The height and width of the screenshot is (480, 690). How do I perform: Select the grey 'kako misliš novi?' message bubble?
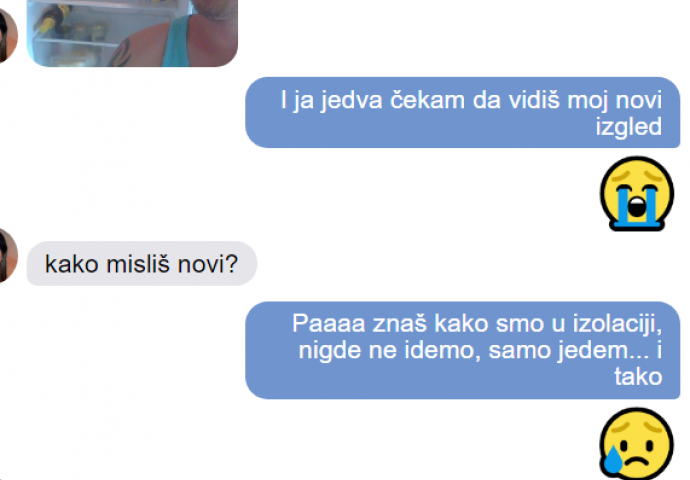(x=142, y=264)
